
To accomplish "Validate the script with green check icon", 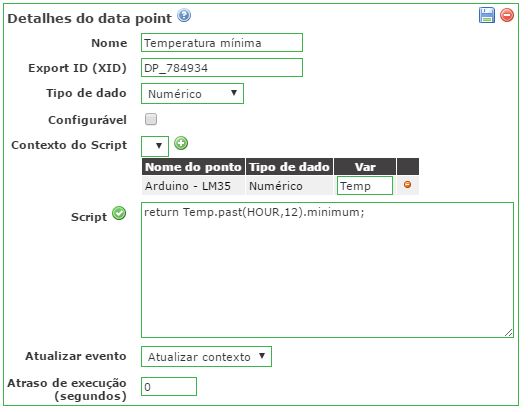I will click(x=119, y=213).
